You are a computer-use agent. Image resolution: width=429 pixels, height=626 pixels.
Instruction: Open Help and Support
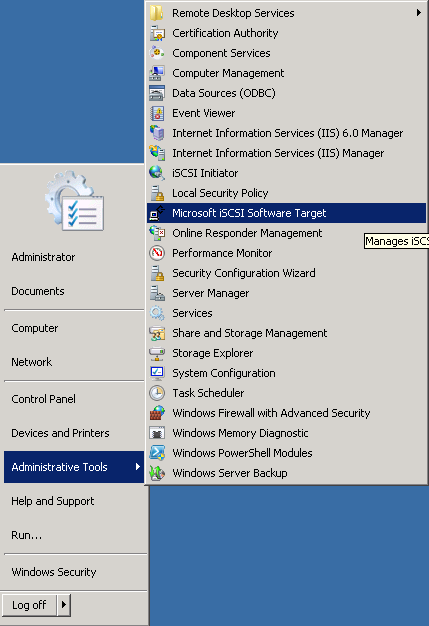click(74, 501)
